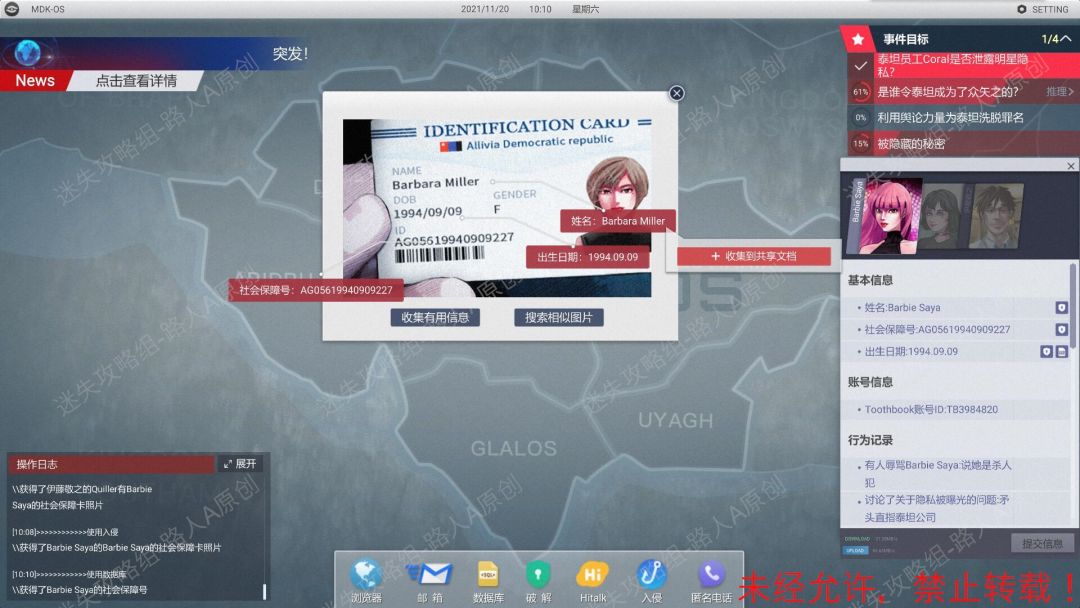Select the brown-haired man portrait

(995, 216)
